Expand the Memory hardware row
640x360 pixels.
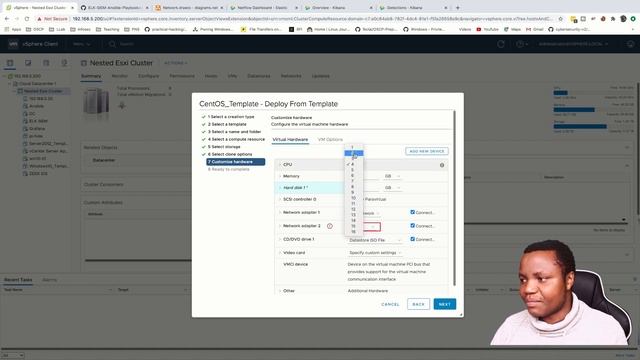coord(280,176)
